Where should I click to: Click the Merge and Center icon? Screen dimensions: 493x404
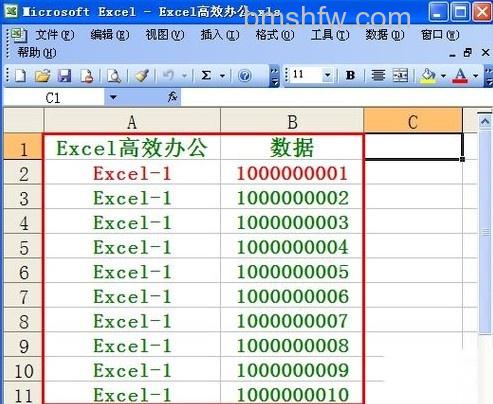tap(400, 76)
